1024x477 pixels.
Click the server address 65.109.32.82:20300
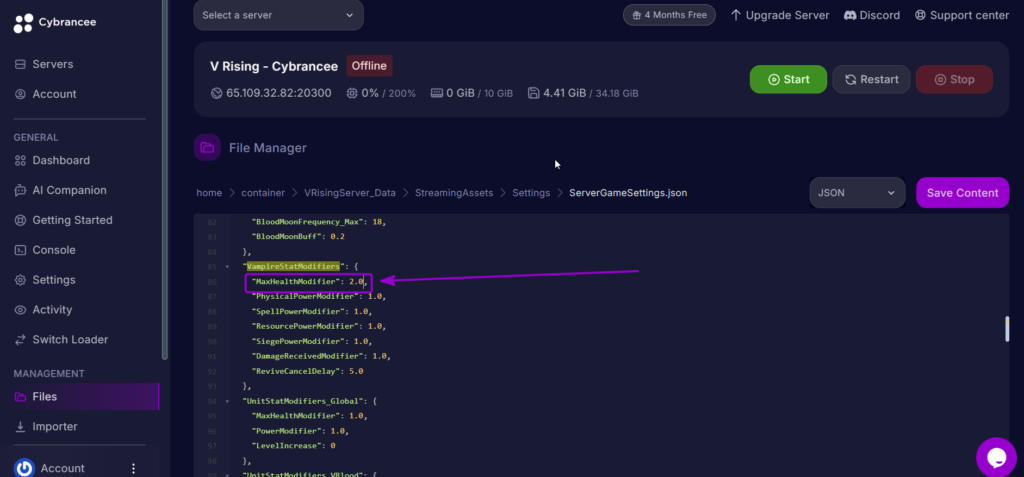tap(279, 93)
